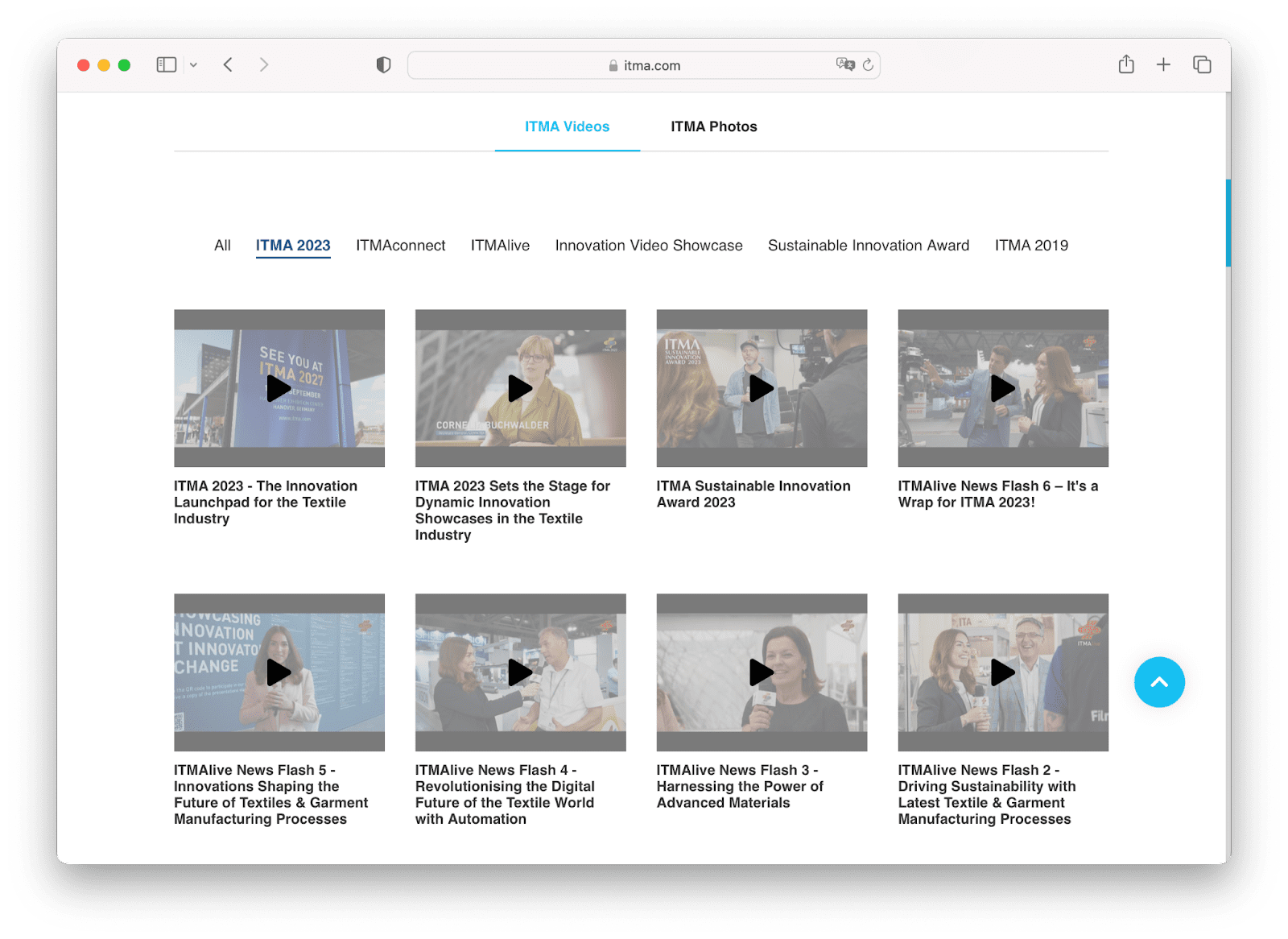Select the All filter

pyautogui.click(x=222, y=246)
